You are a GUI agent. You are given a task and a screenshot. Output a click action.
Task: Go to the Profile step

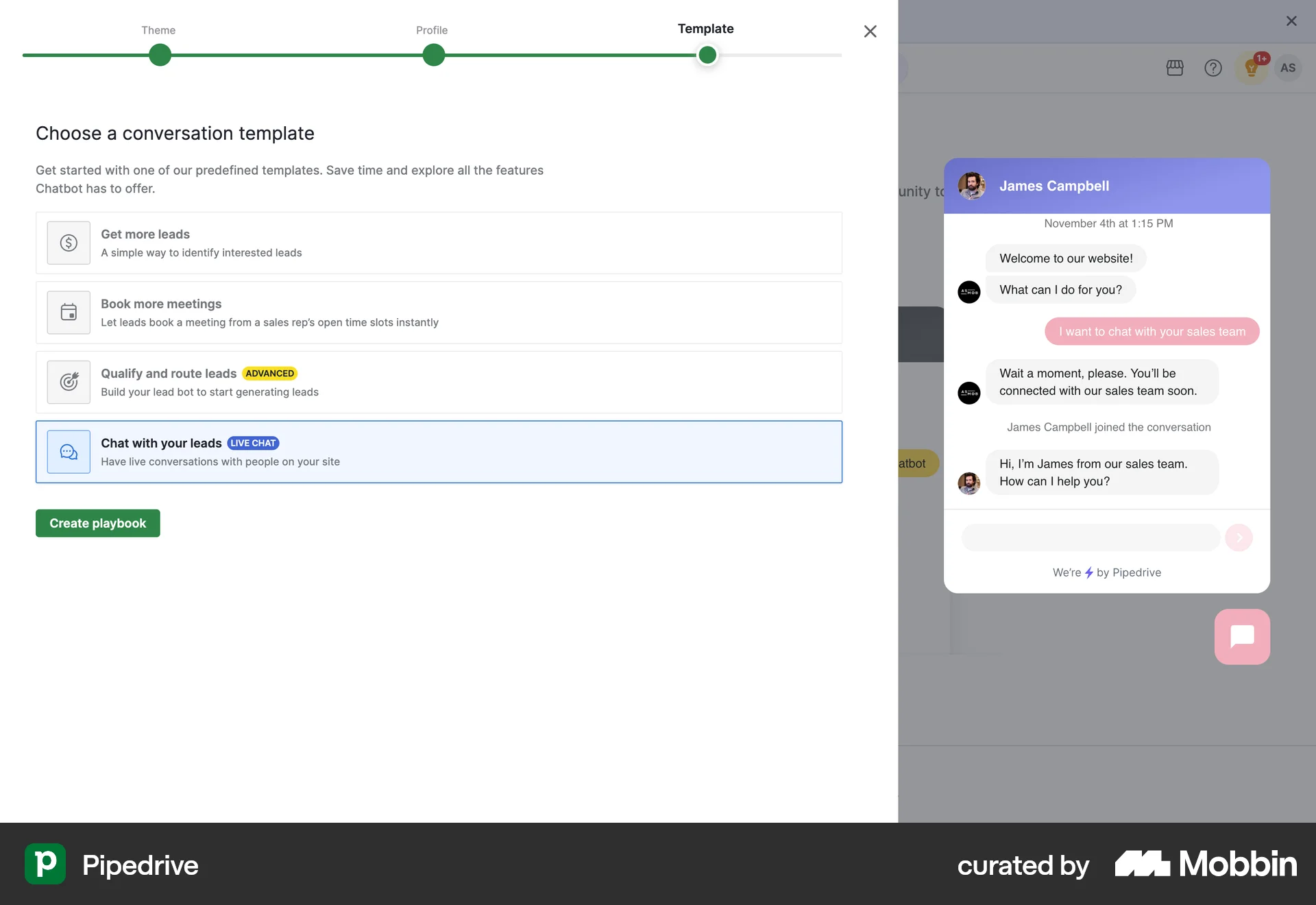432,55
